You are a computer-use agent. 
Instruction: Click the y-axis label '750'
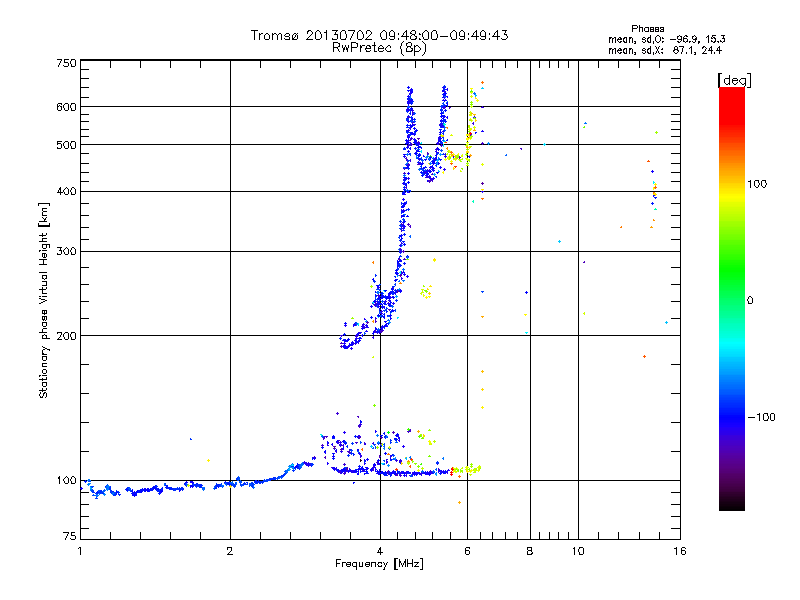click(x=66, y=63)
